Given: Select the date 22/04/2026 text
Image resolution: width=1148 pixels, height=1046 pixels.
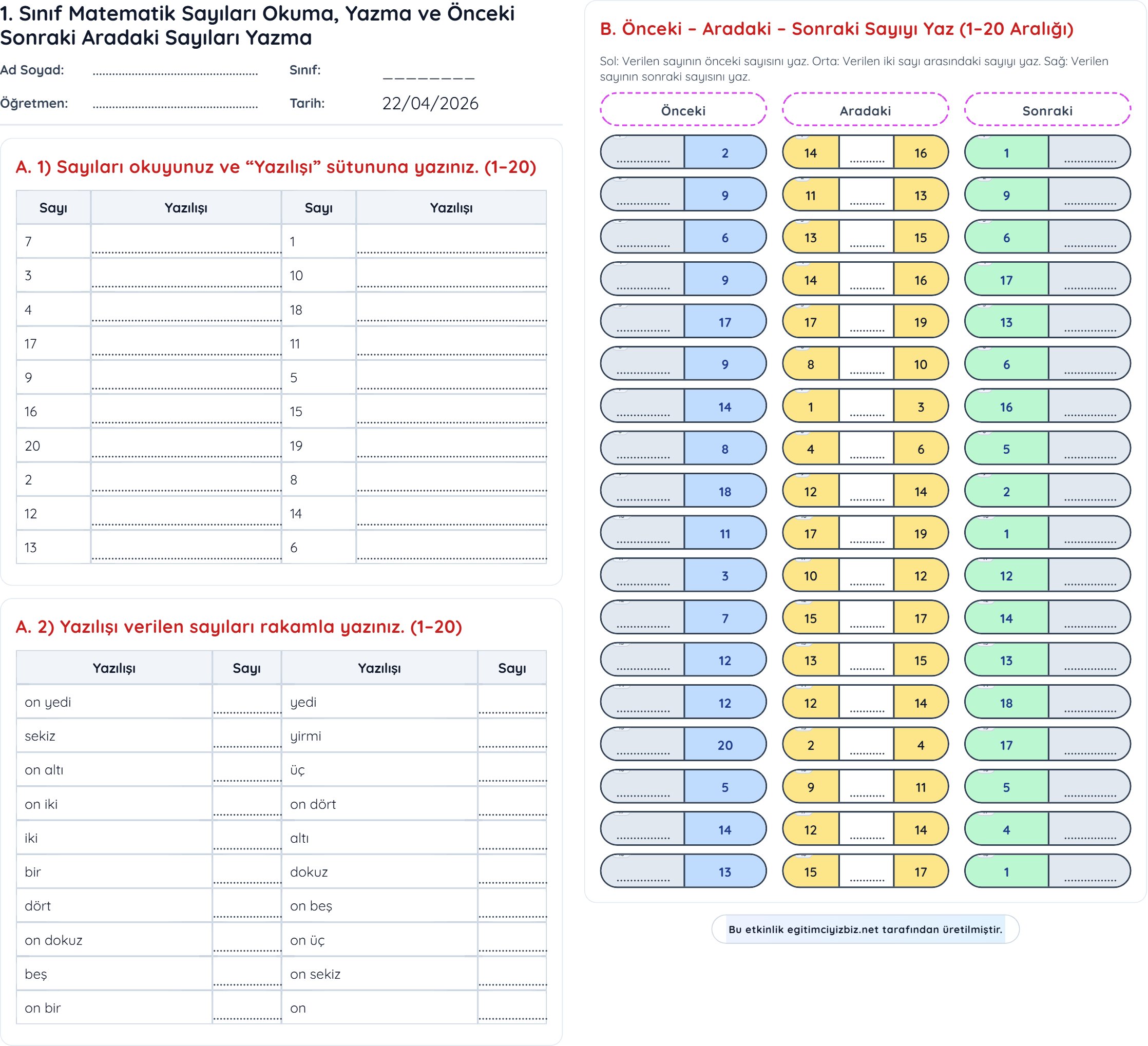Looking at the screenshot, I should [x=430, y=104].
